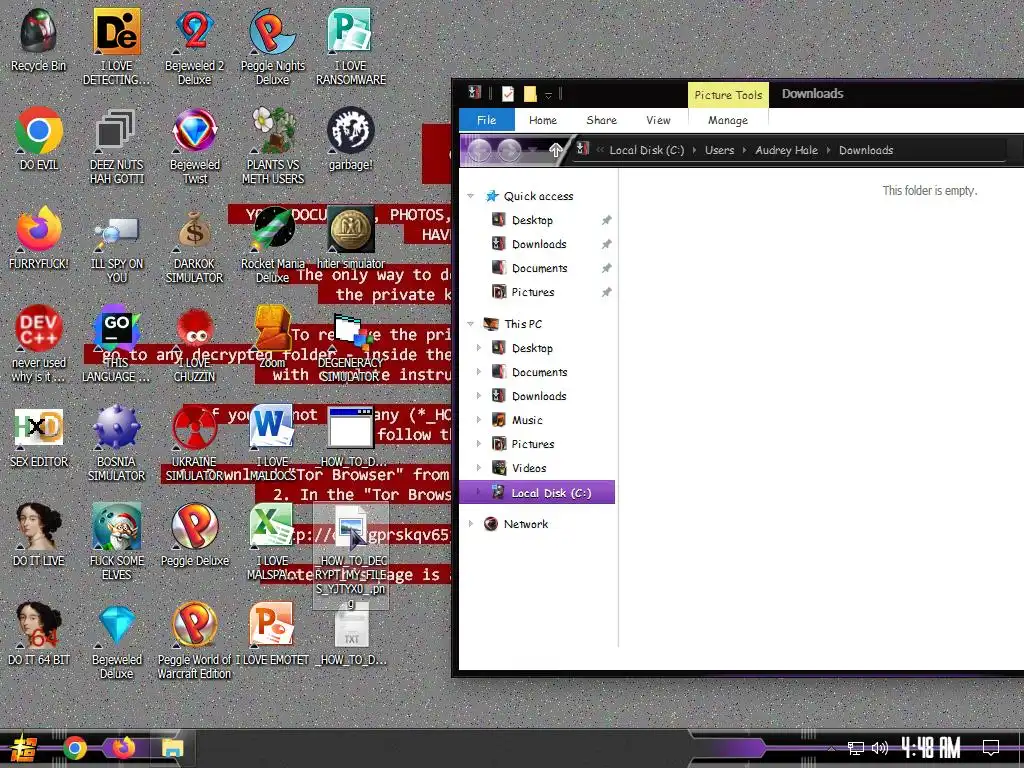This screenshot has height=768, width=1024.
Task: Click 'Audrey Hale' breadcrumb in address bar
Action: [786, 150]
